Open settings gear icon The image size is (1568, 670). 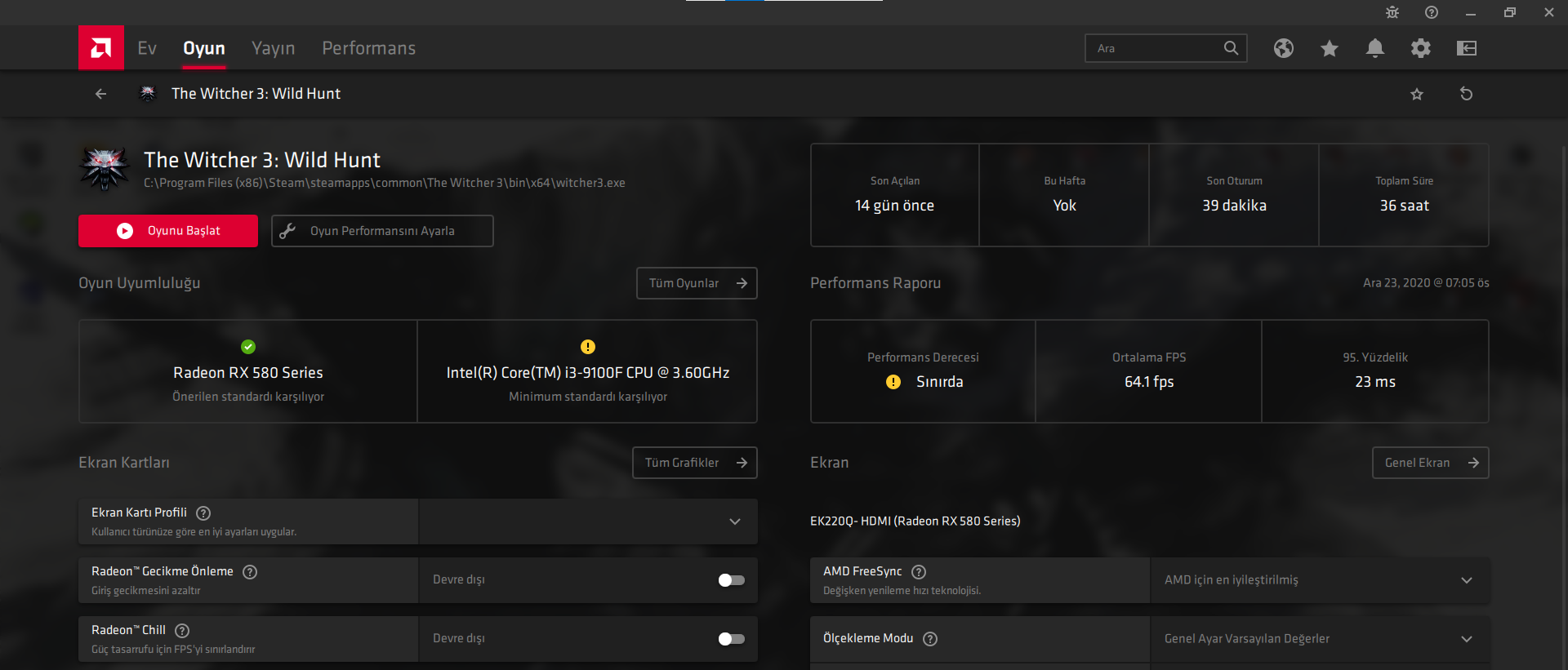[x=1421, y=48]
